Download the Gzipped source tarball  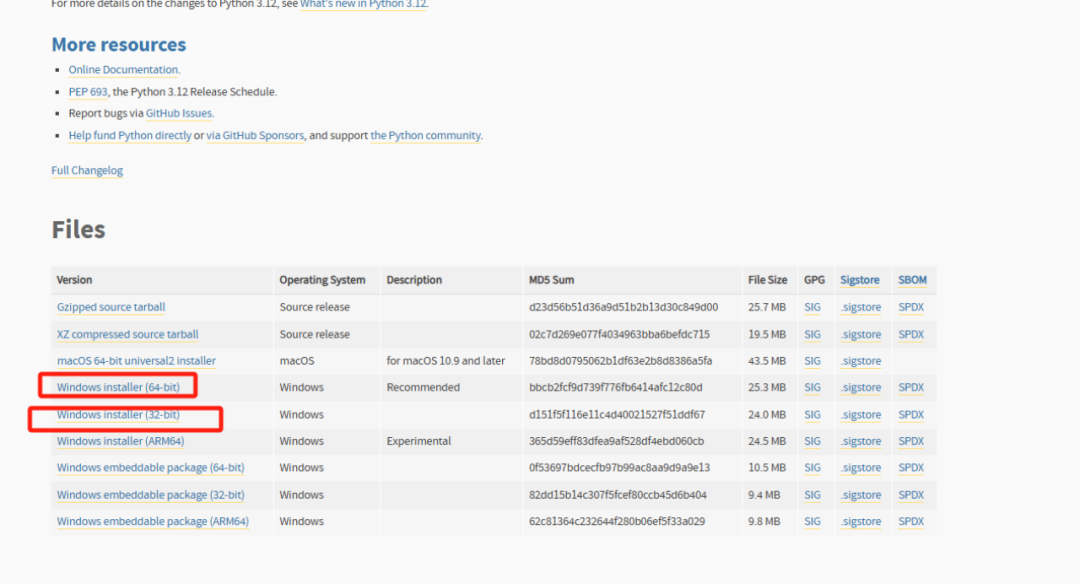[111, 307]
